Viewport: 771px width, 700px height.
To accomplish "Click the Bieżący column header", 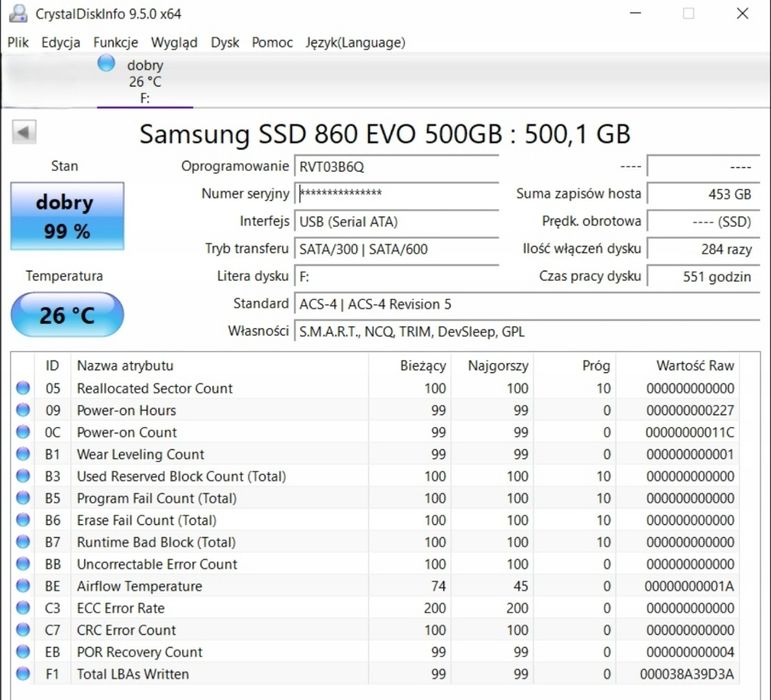I will 410,366.
